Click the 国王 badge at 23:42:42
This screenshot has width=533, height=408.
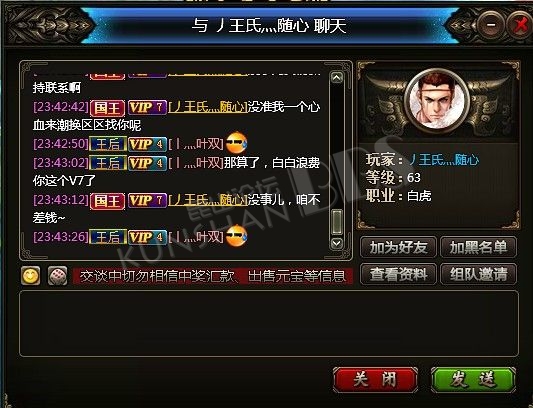pyautogui.click(x=107, y=107)
